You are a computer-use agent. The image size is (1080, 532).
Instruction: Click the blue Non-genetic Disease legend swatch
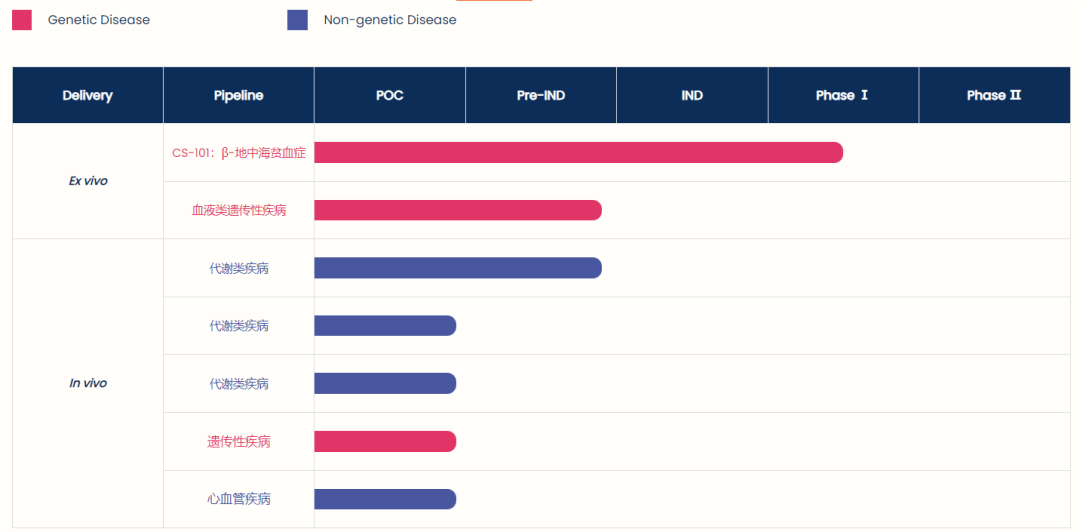[x=297, y=20]
